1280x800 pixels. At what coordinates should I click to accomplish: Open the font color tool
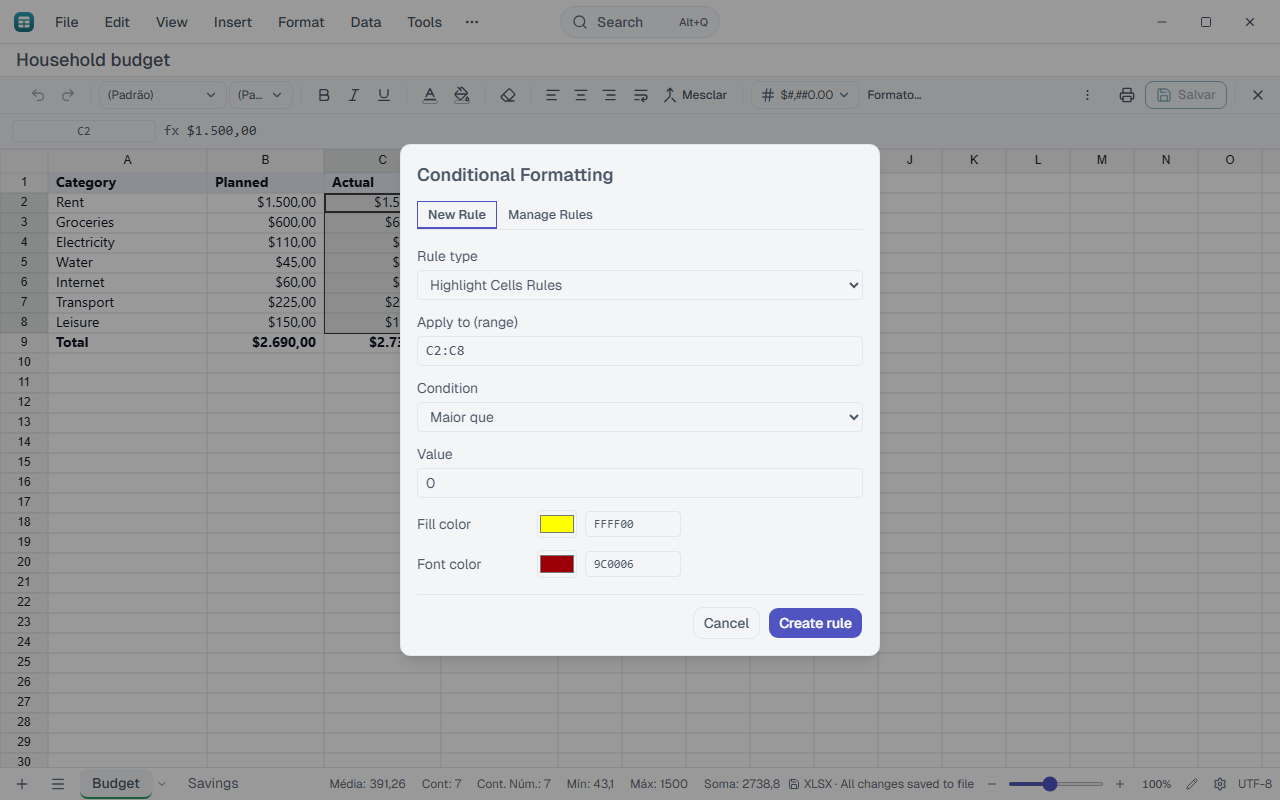tap(430, 95)
